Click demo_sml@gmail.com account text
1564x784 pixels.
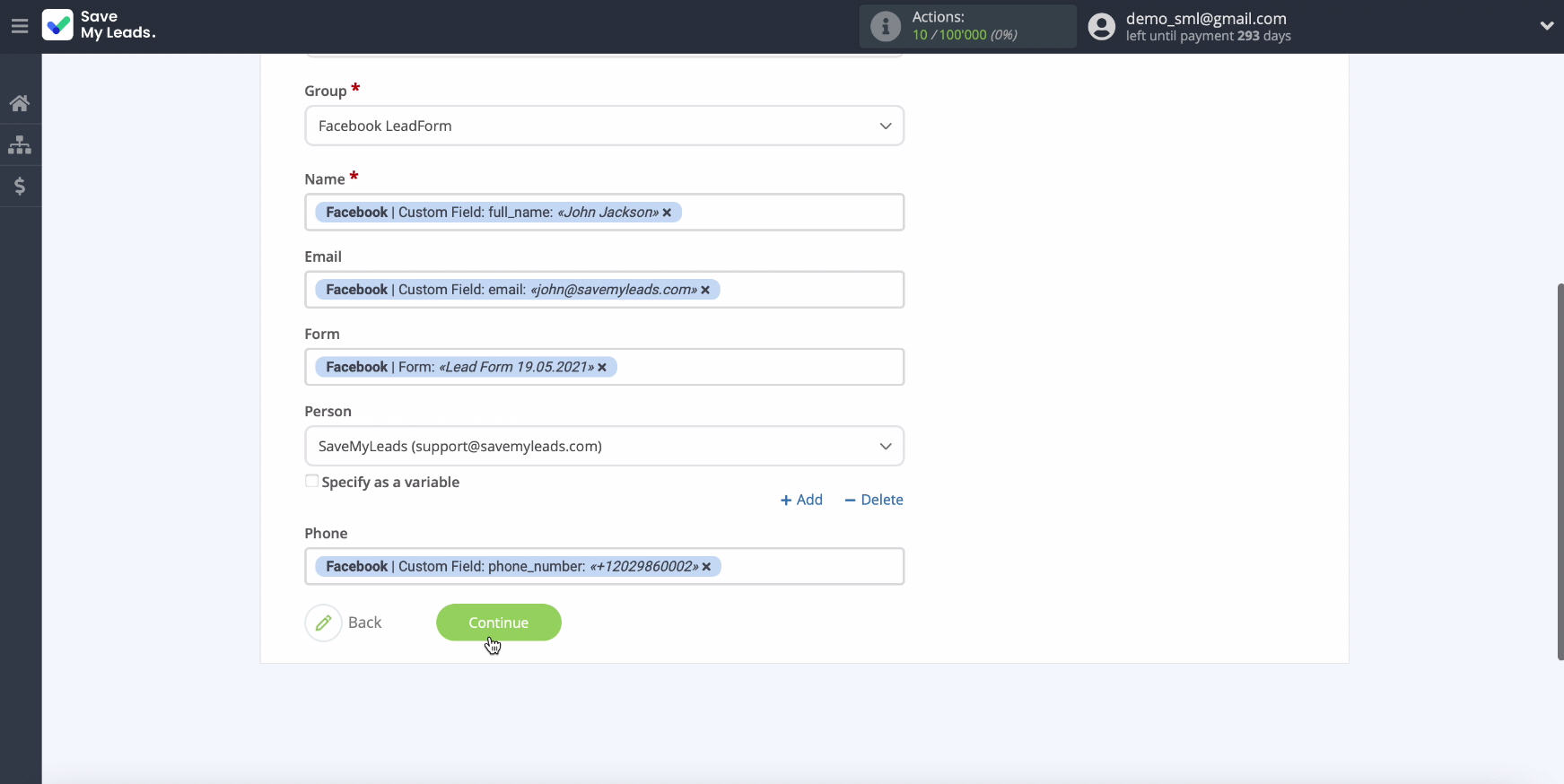pyautogui.click(x=1206, y=19)
